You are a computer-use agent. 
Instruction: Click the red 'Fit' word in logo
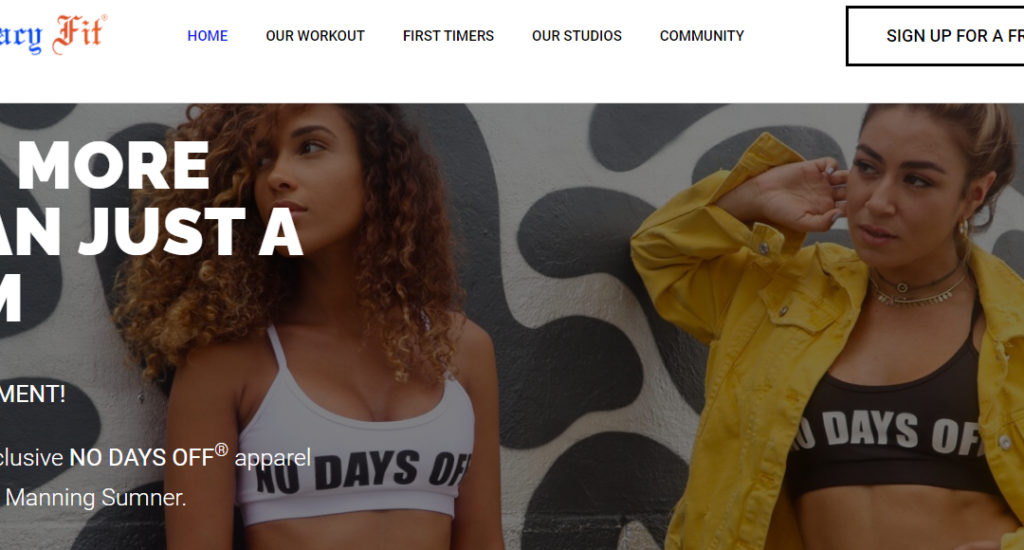point(78,34)
